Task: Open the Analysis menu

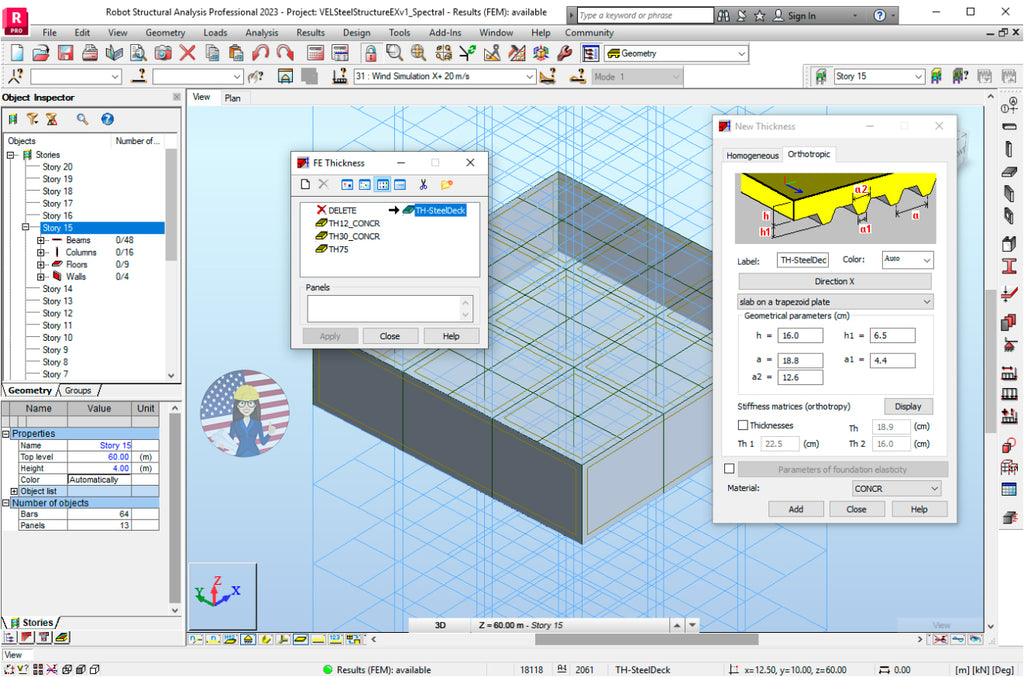Action: 261,32
